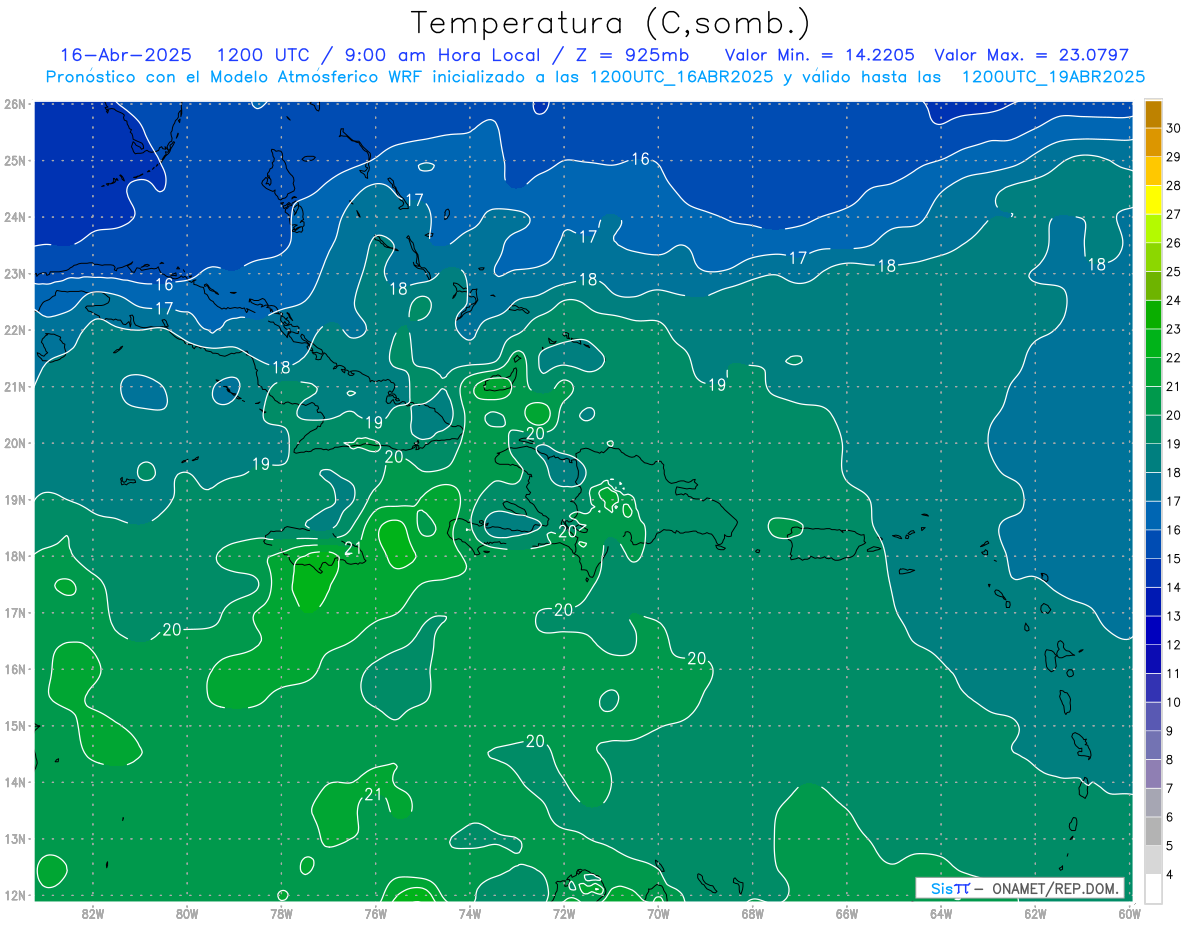Viewport: 1200px width, 927px height.
Task: Click the '72W' longitude axis label
Action: click(x=564, y=912)
